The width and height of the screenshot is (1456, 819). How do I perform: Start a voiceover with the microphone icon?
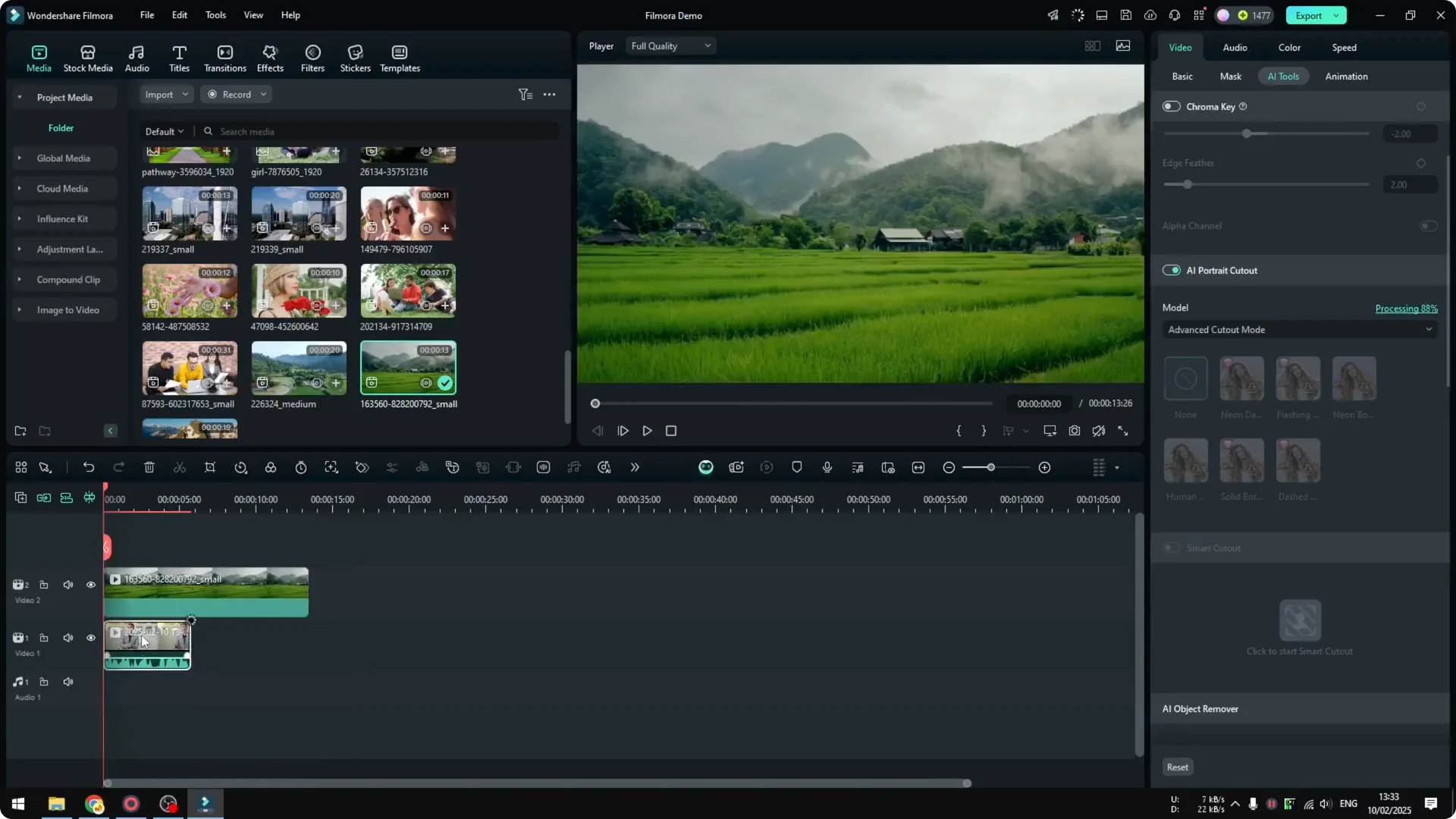tap(827, 467)
